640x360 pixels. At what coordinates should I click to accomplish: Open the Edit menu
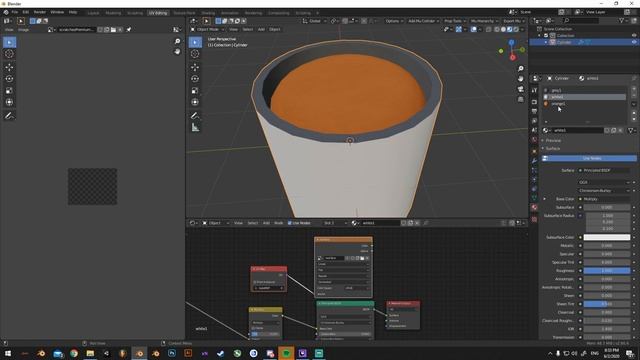point(26,12)
